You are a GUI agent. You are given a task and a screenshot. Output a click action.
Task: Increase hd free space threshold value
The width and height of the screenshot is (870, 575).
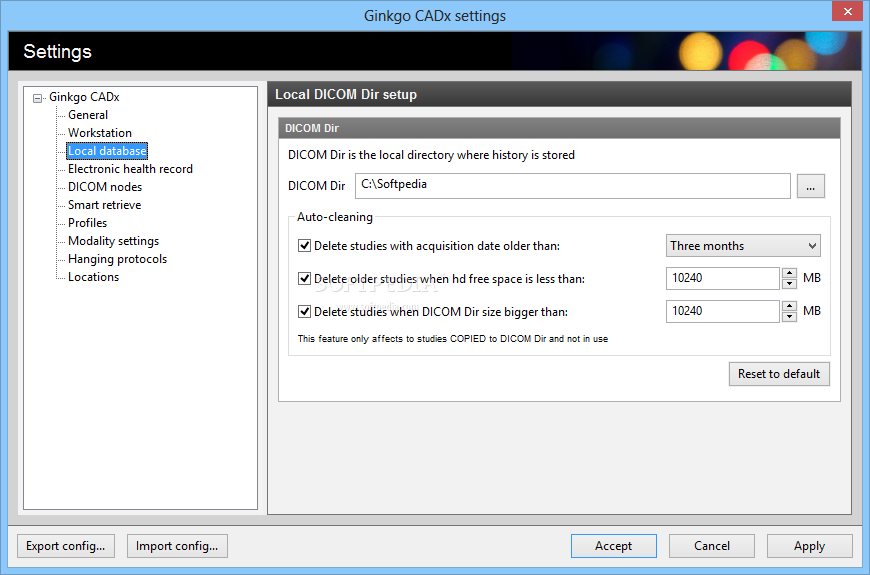[x=789, y=273]
